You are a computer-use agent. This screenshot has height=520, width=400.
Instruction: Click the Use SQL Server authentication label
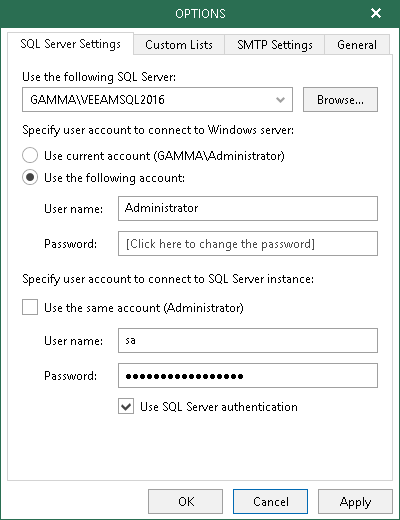pos(219,407)
